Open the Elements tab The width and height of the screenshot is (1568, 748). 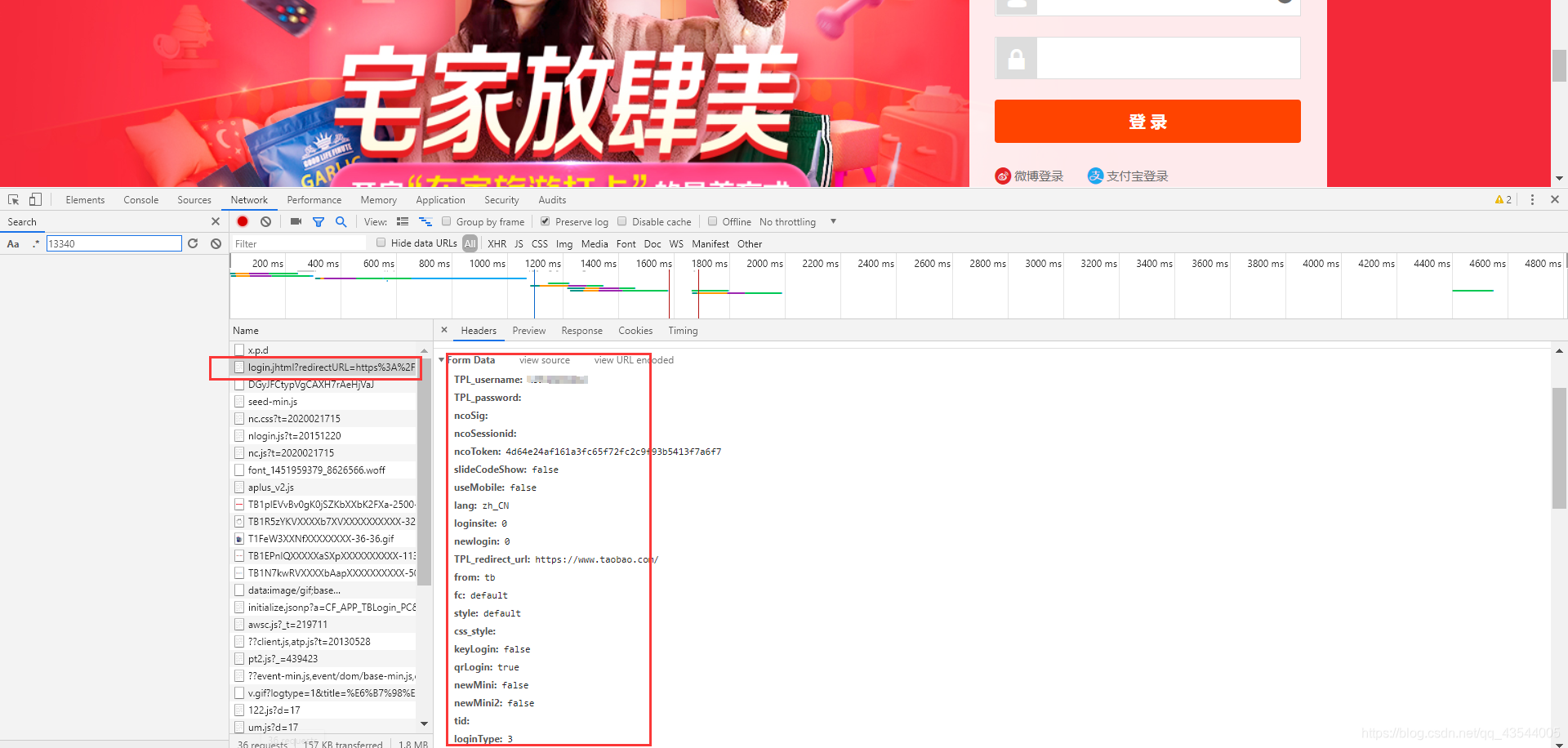click(85, 199)
